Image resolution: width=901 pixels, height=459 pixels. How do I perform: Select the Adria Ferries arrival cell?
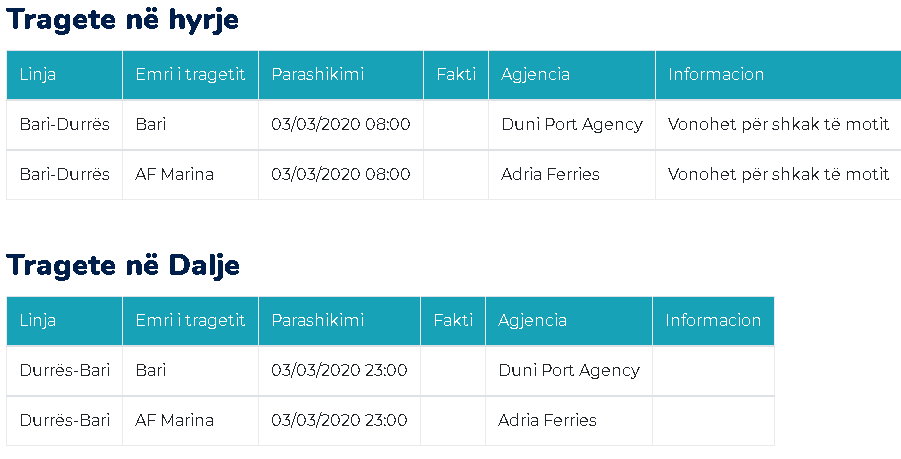[550, 175]
